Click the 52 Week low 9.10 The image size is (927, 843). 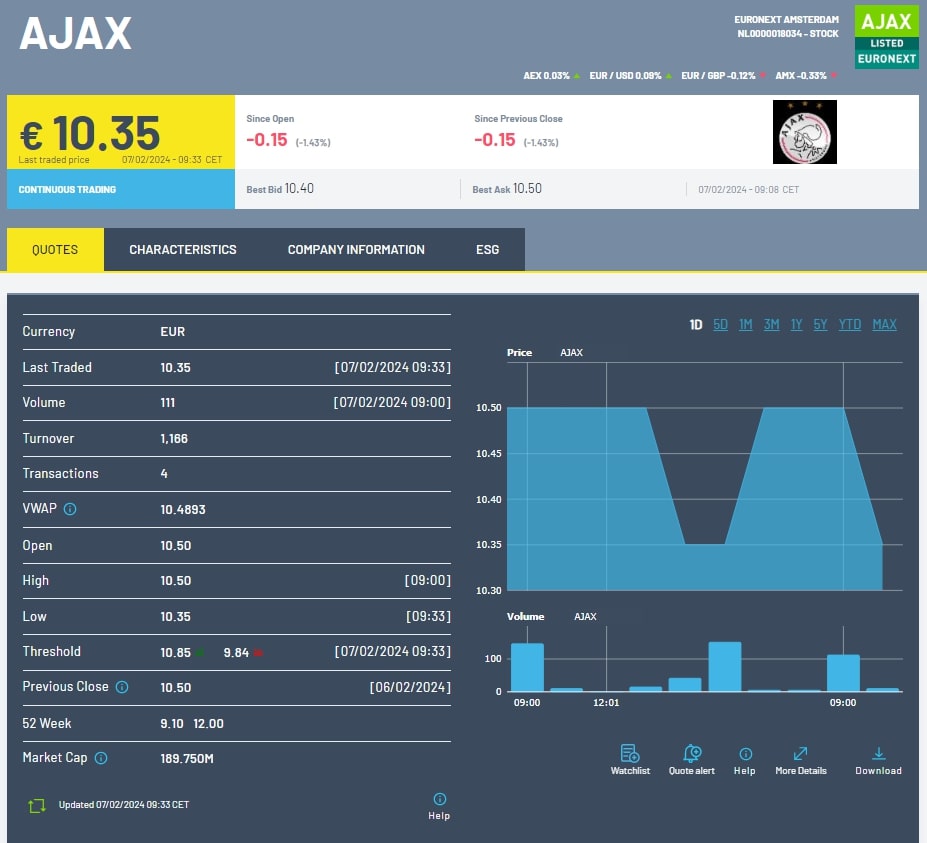pos(172,724)
